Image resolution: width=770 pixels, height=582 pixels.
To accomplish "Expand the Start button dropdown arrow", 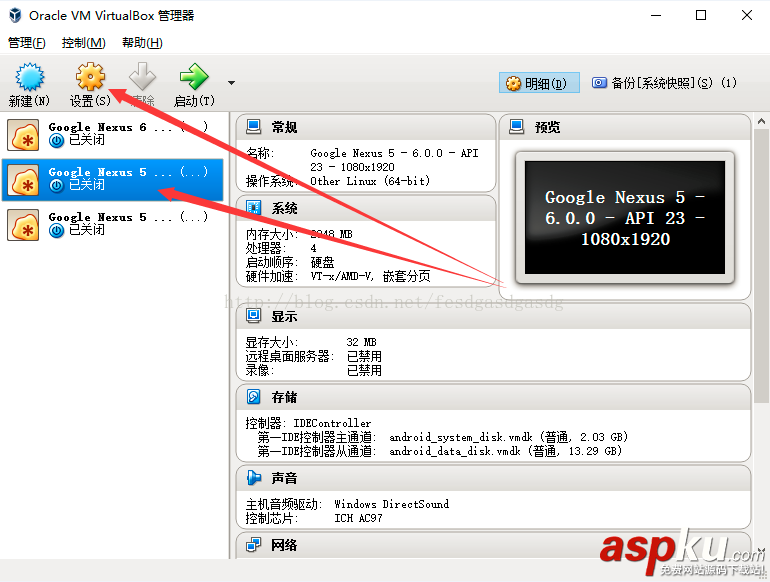I will (231, 83).
